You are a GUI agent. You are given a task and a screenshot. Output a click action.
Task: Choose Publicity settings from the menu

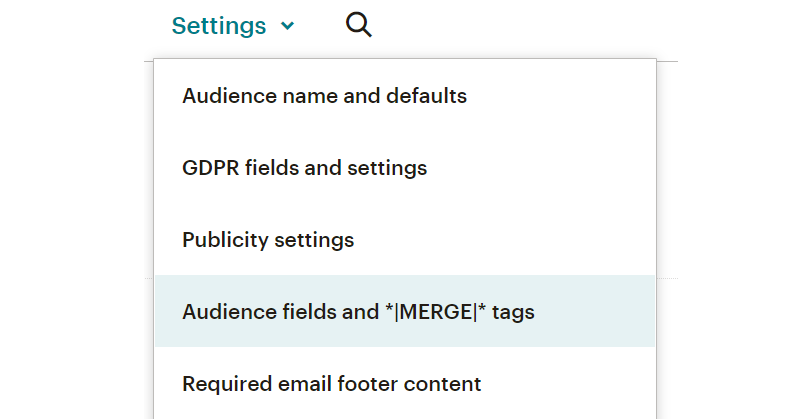pyautogui.click(x=268, y=240)
